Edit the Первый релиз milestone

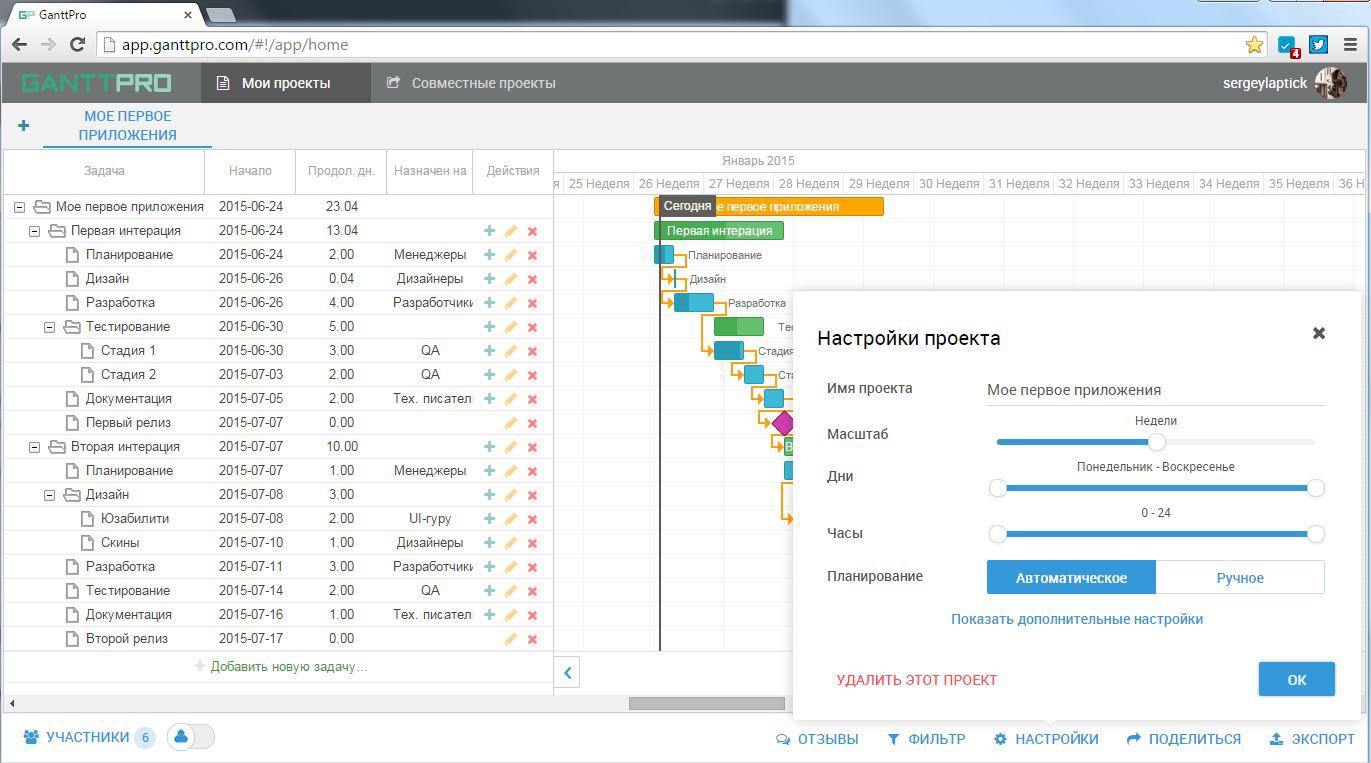(511, 423)
